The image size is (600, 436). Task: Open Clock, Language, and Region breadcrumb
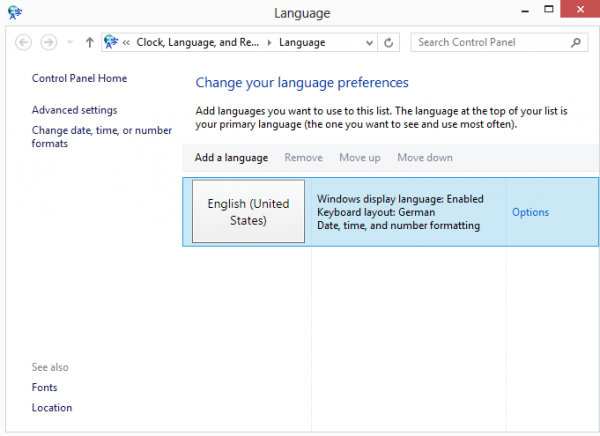tap(197, 42)
